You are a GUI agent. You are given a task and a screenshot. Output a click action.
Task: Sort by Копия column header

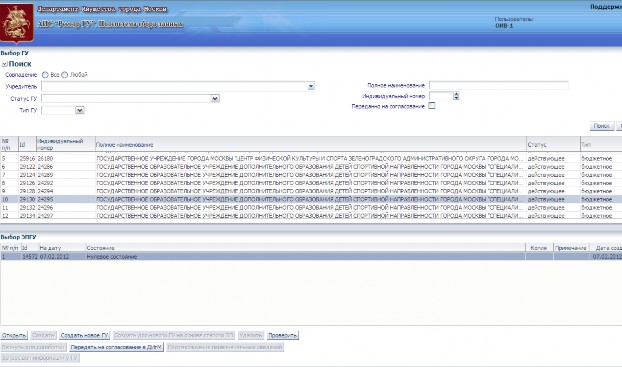[x=539, y=248]
